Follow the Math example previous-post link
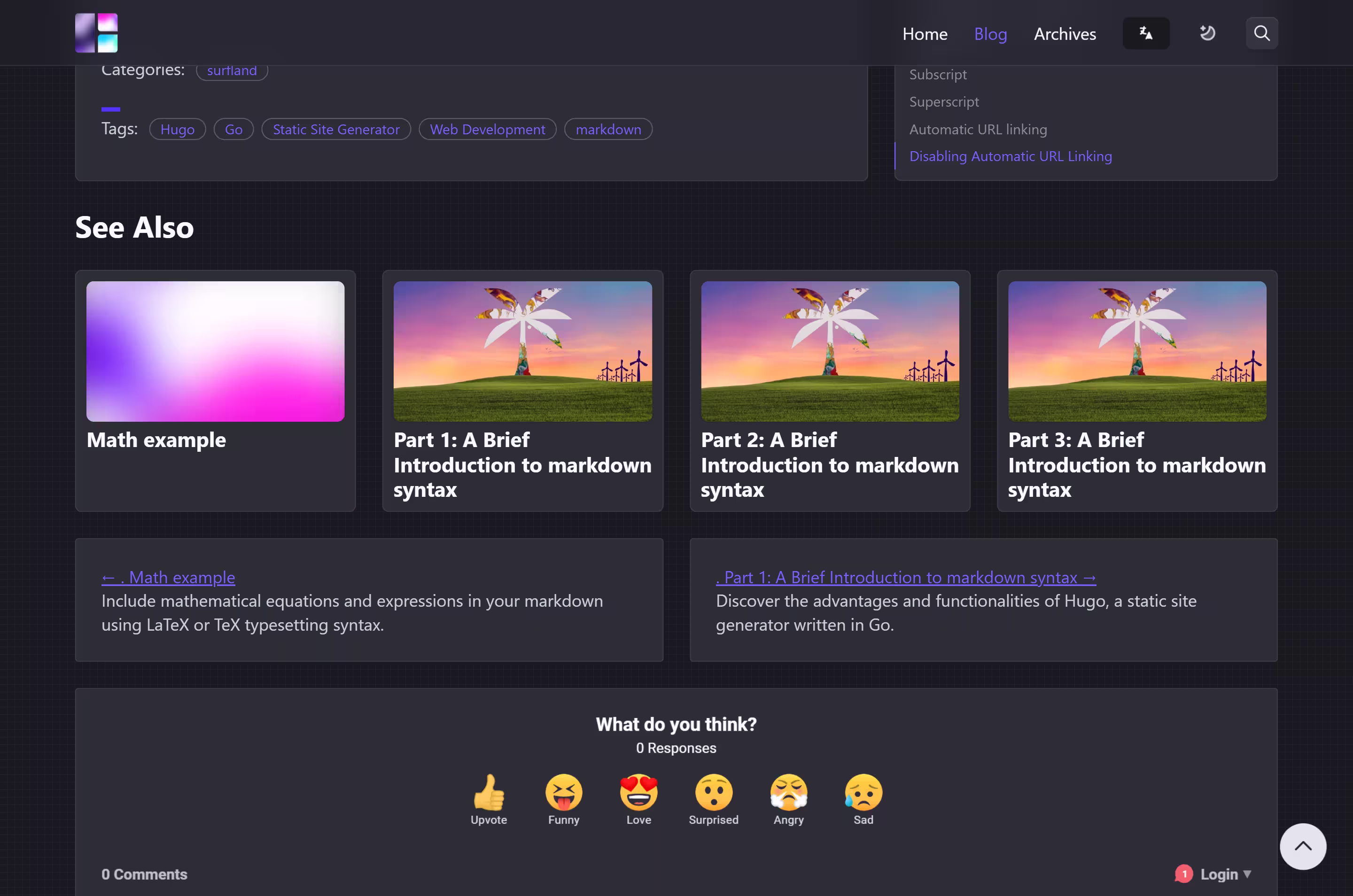 coord(168,577)
